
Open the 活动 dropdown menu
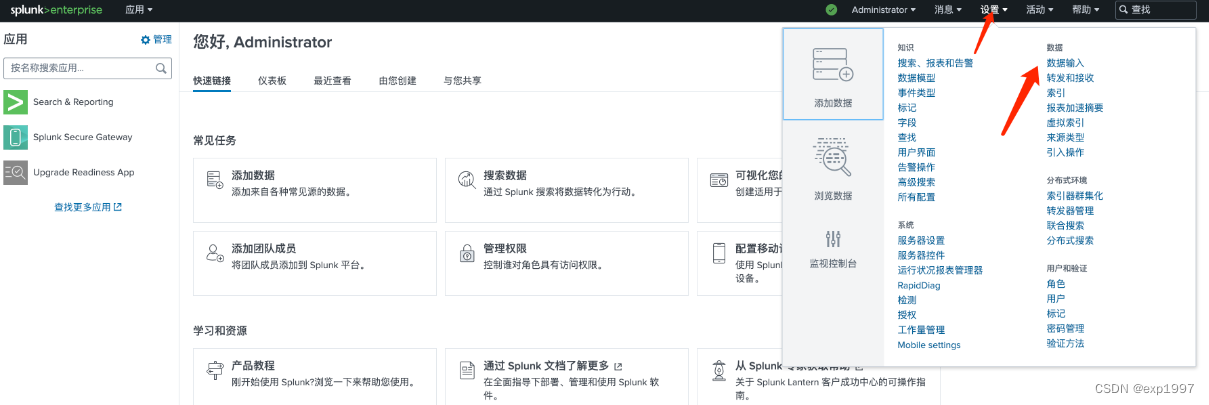[x=1040, y=10]
